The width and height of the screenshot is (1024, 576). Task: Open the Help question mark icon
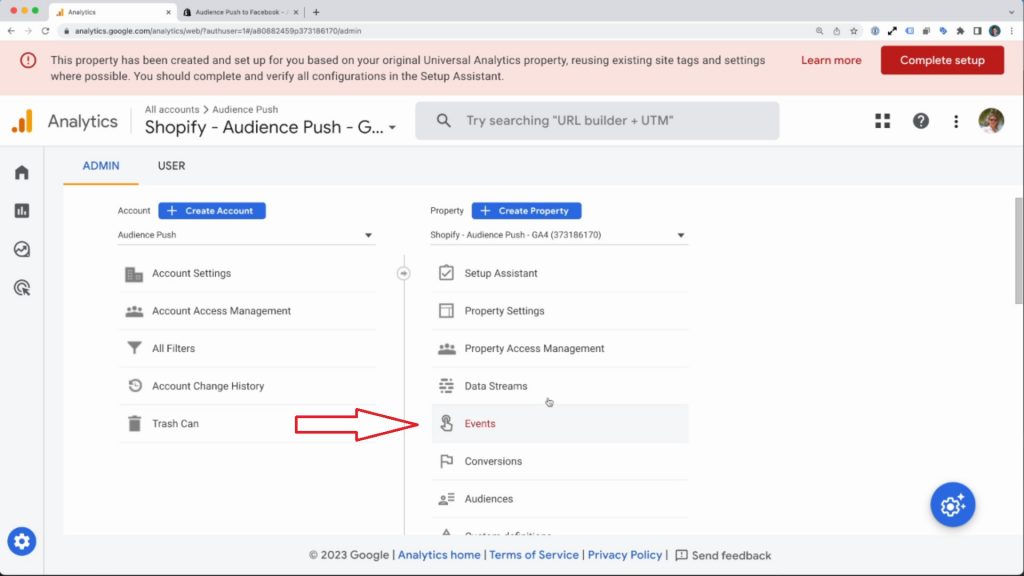pos(921,121)
